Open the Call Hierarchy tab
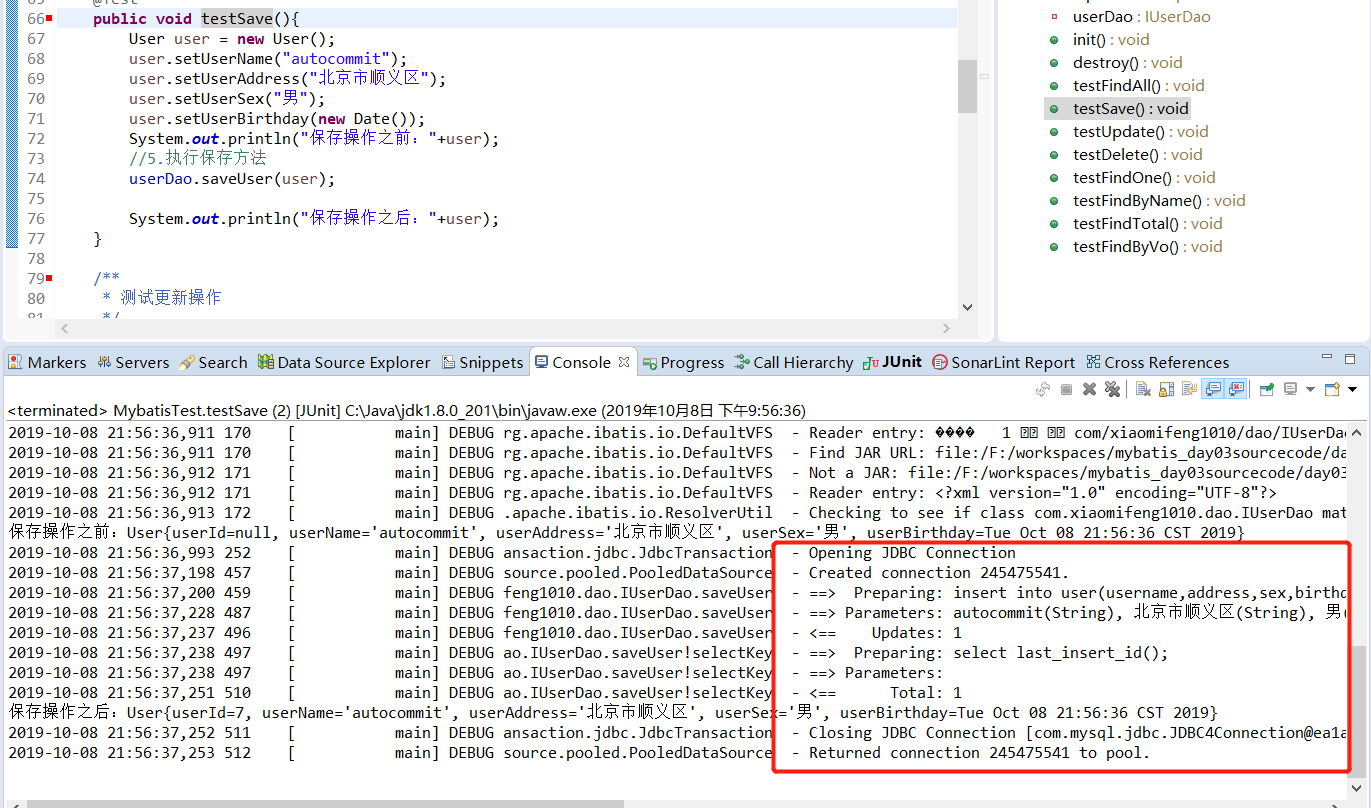This screenshot has width=1371, height=808. click(x=794, y=362)
